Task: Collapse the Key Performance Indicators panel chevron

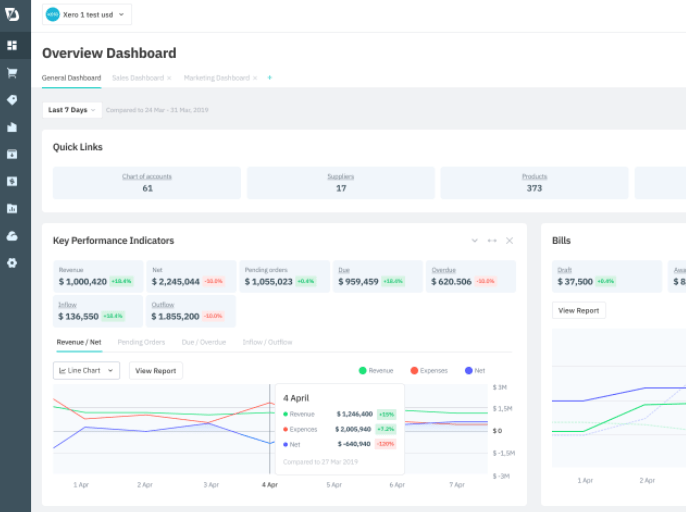Action: (475, 241)
